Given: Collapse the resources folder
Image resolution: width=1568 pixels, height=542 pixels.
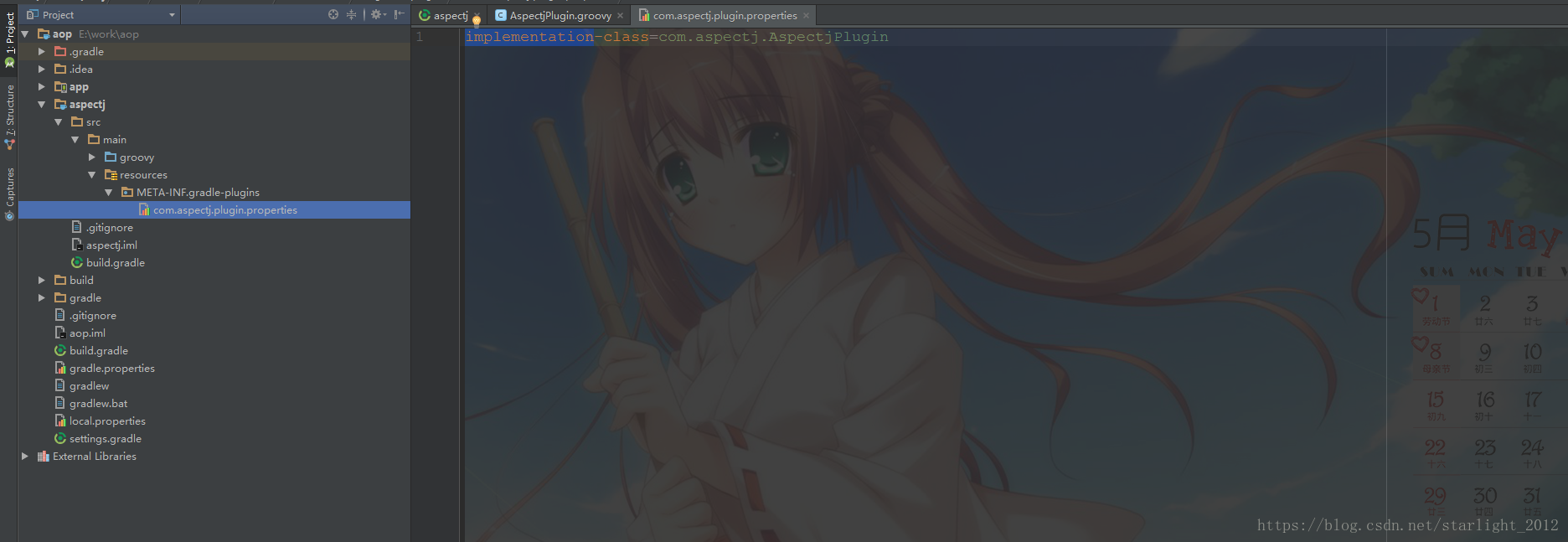Looking at the screenshot, I should 92,175.
